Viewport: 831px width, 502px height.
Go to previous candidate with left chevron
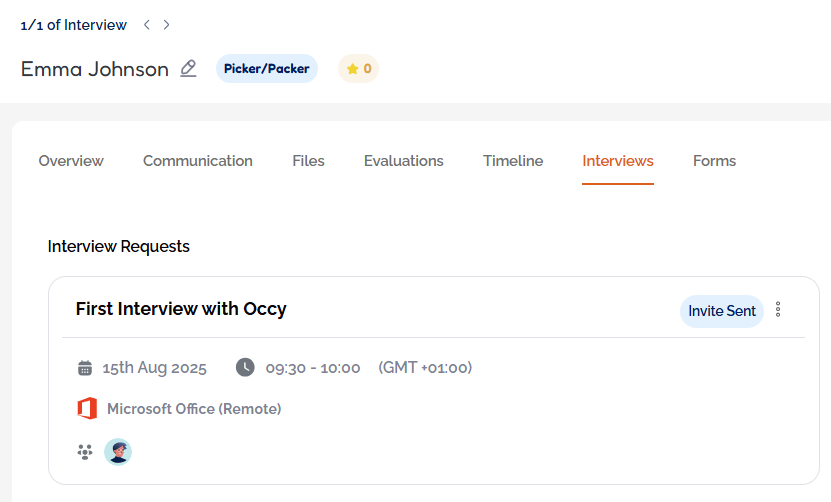147,25
